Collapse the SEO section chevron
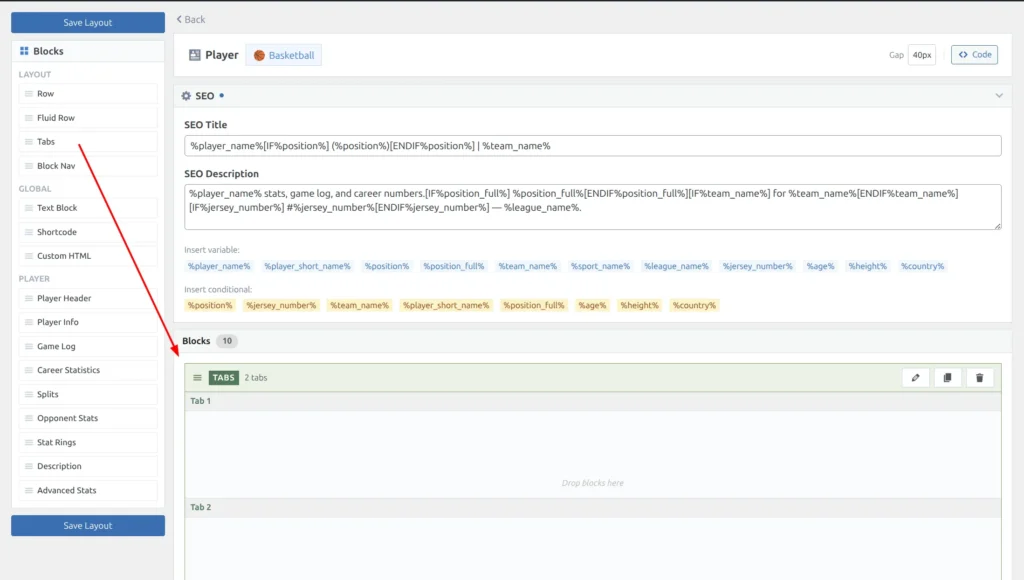1024x580 pixels. click(999, 95)
